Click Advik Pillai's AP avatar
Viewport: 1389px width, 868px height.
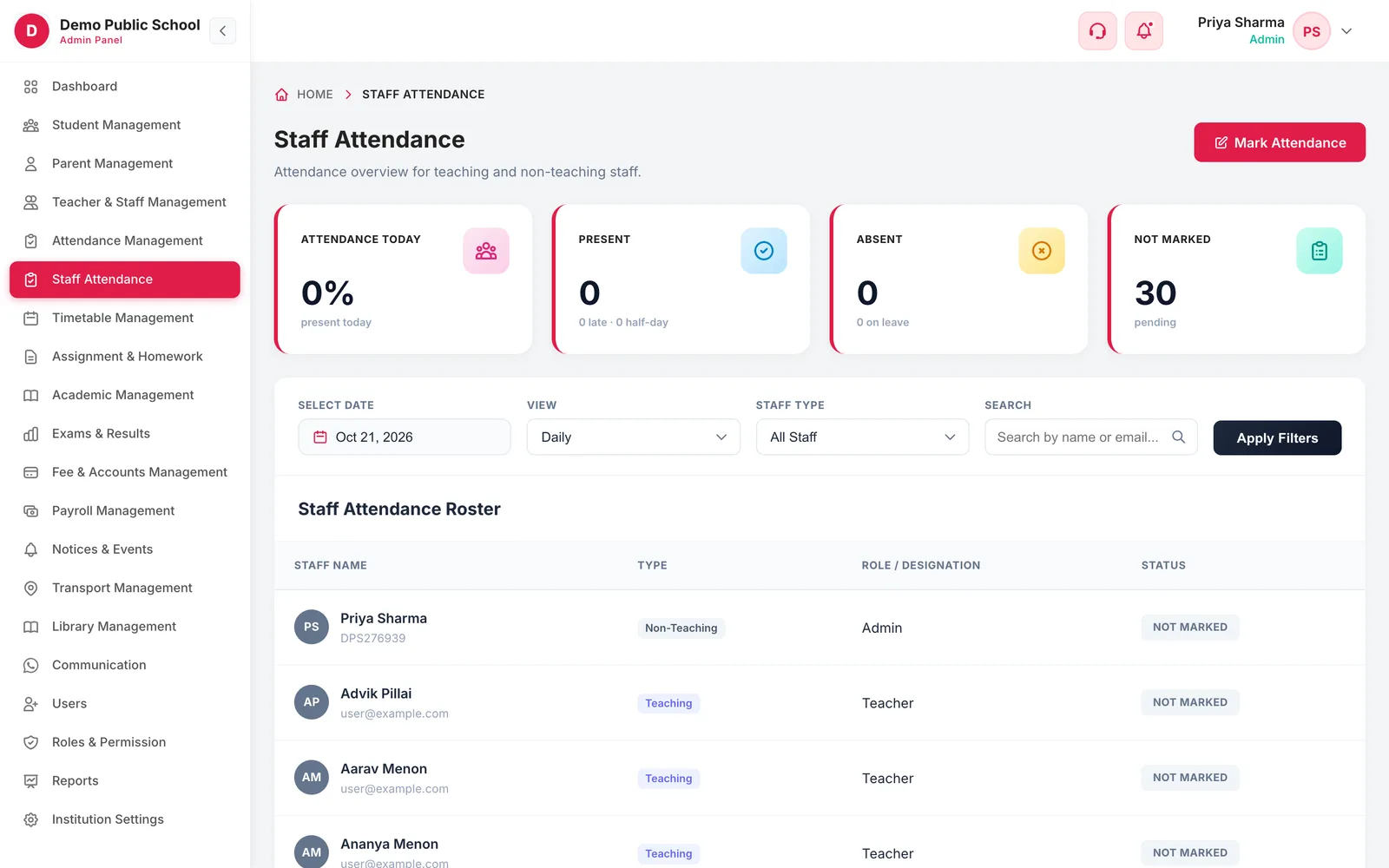pos(312,702)
